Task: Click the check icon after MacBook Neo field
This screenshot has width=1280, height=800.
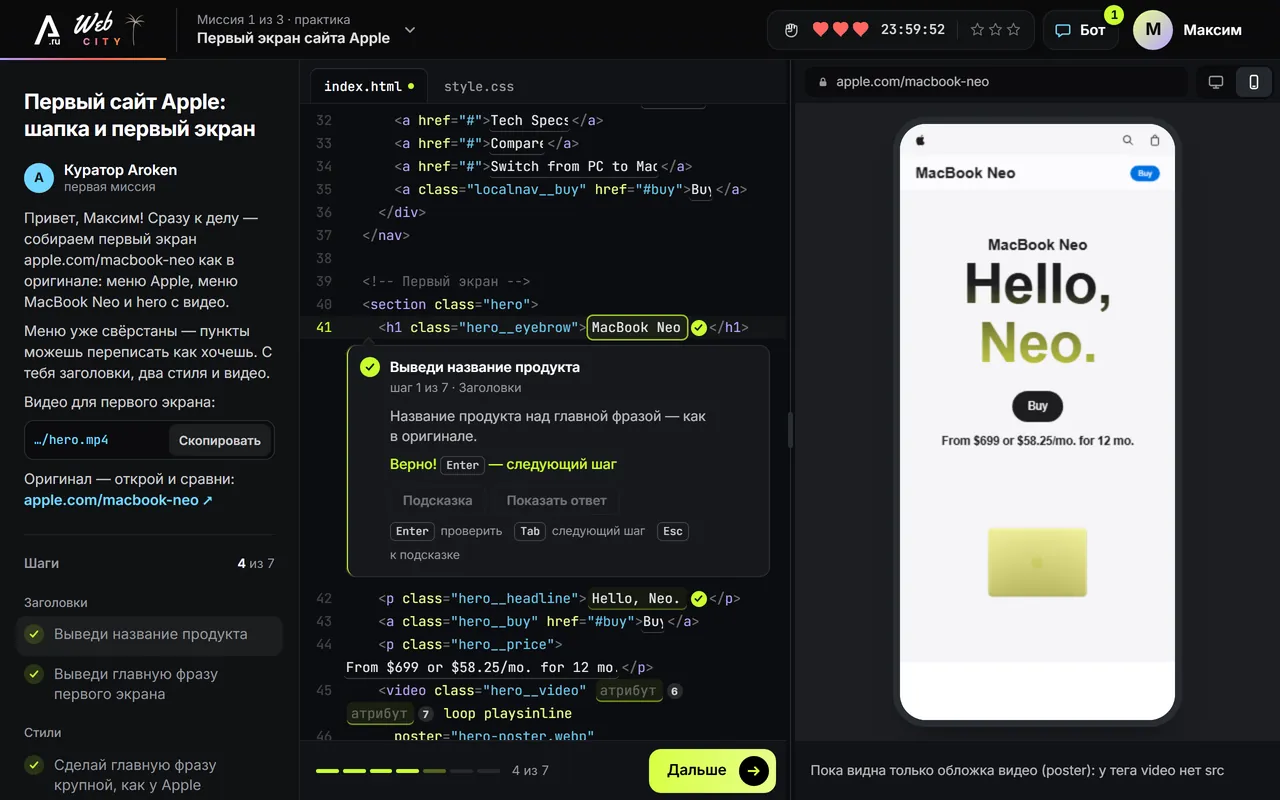Action: pyautogui.click(x=699, y=327)
